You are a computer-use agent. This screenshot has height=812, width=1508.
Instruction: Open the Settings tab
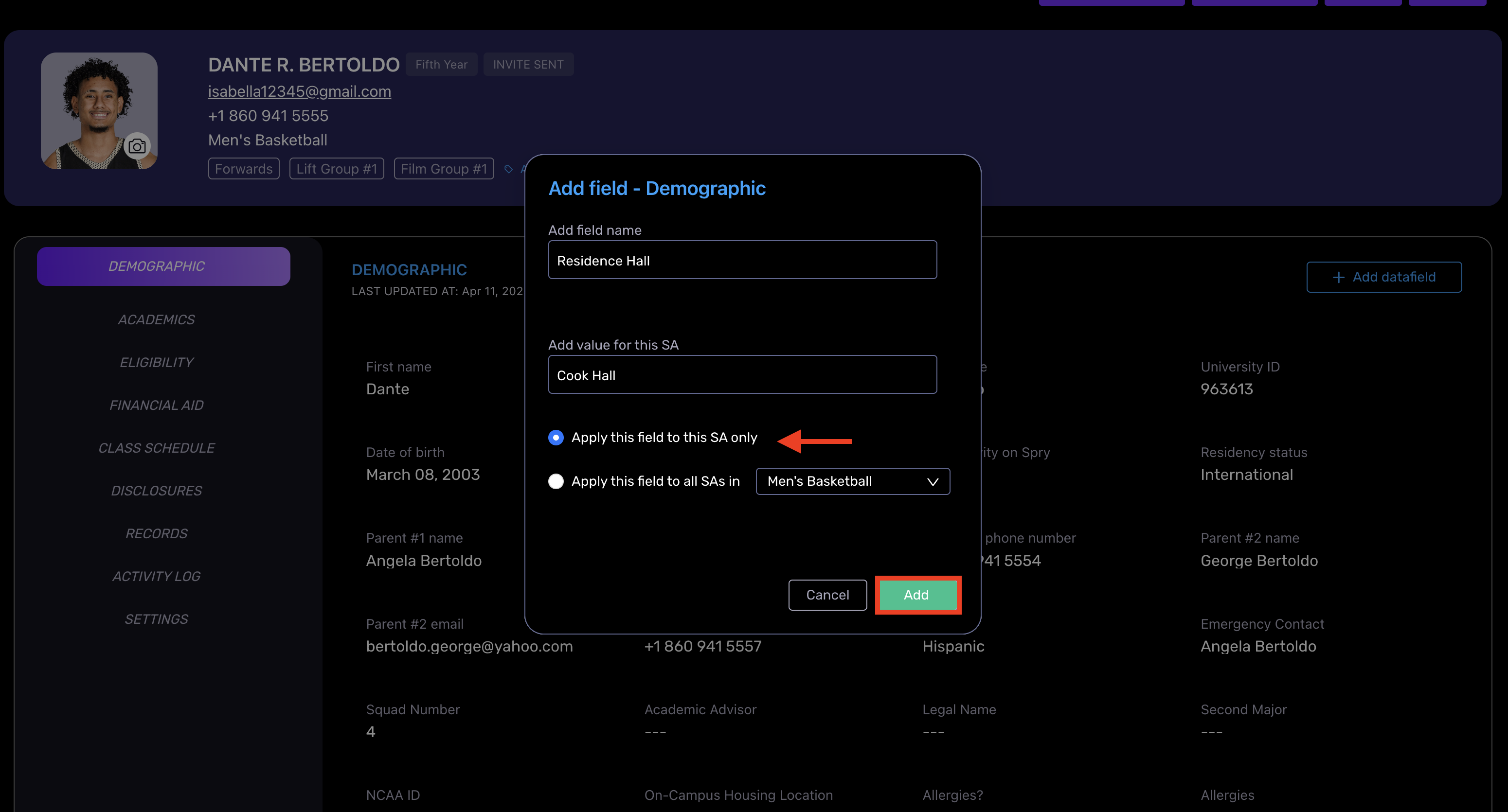coord(156,619)
